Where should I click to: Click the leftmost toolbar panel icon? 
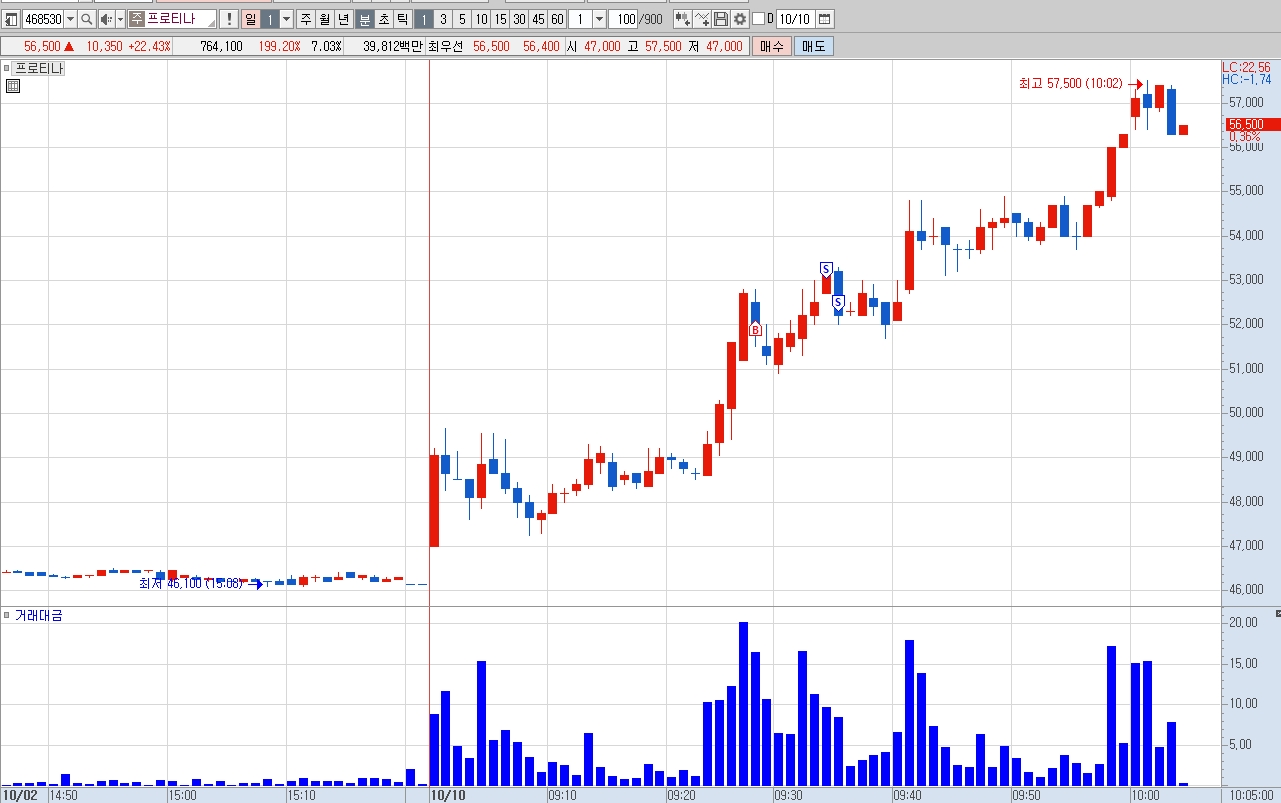[x=11, y=19]
